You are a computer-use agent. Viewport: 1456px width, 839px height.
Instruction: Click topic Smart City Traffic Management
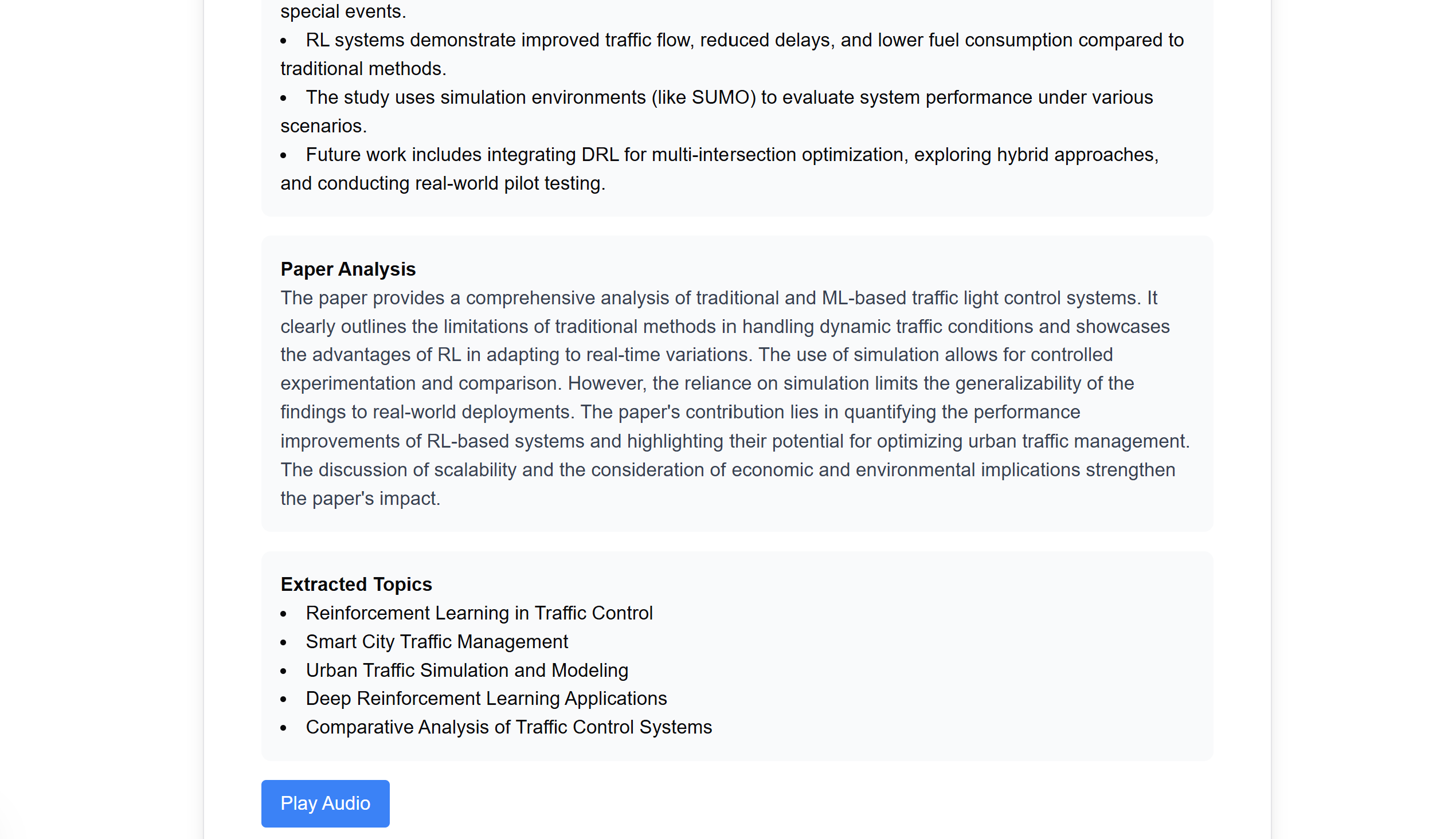coord(436,641)
